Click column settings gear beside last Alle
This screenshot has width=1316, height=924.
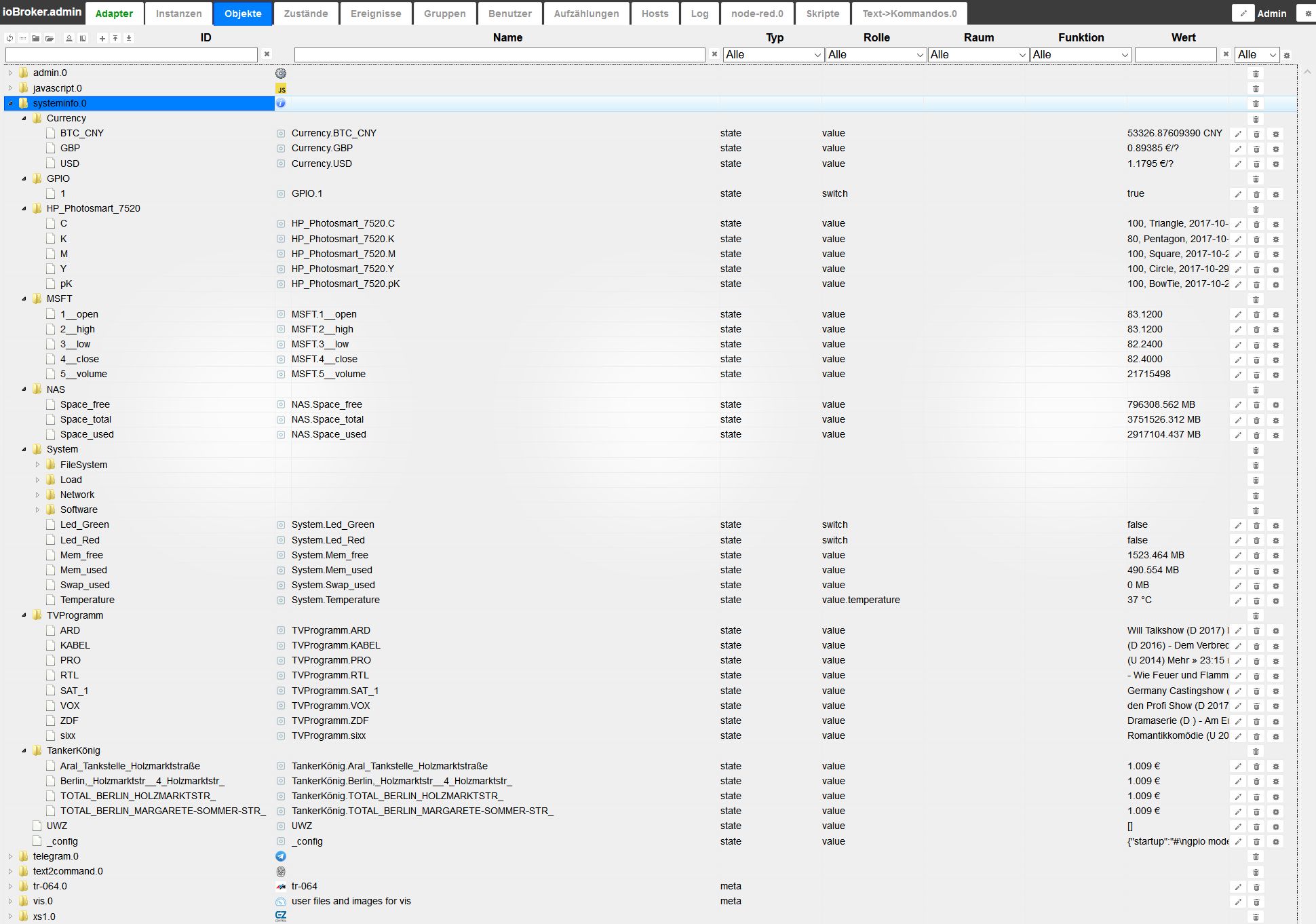pyautogui.click(x=1287, y=55)
